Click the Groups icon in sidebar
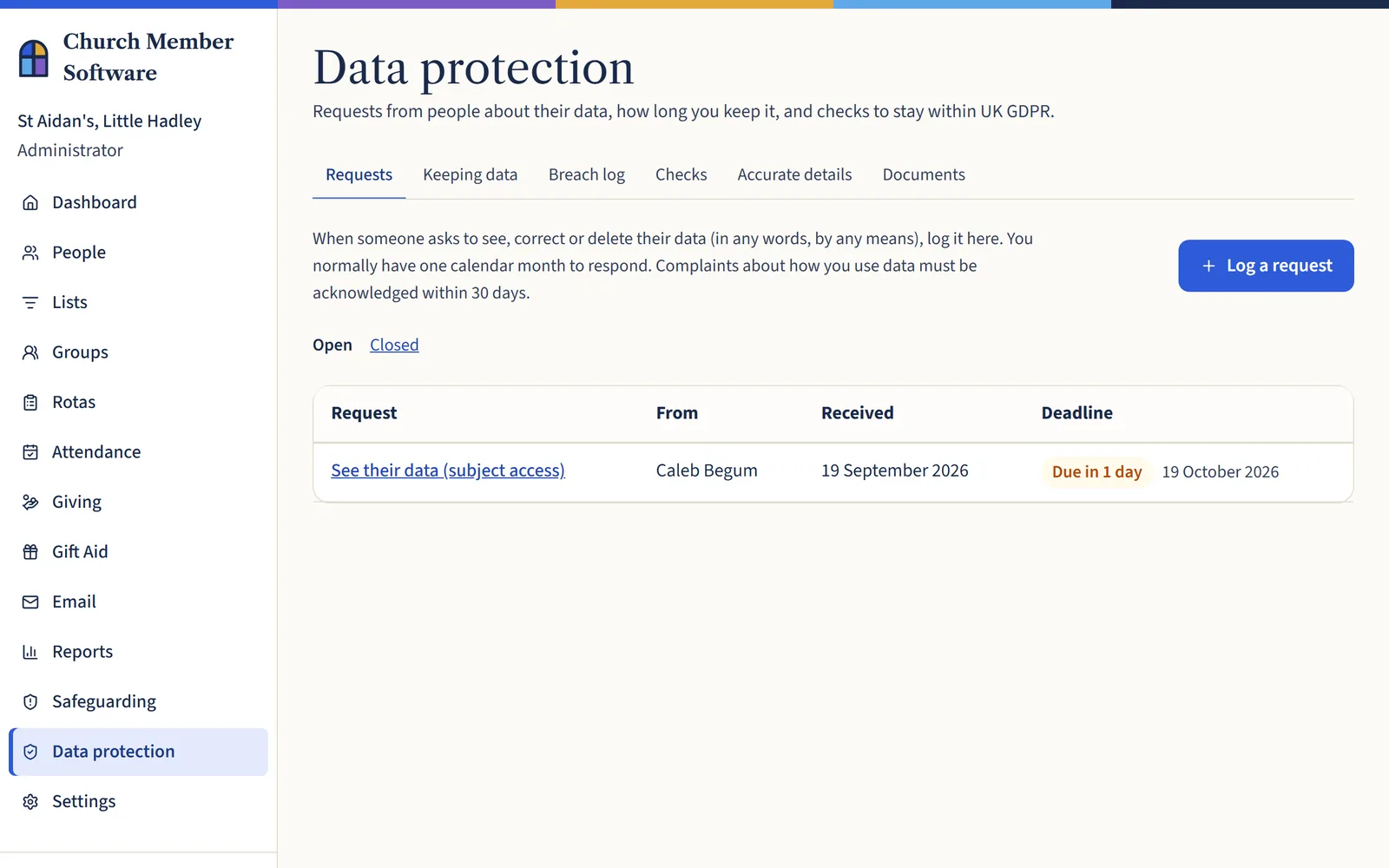Screen dimensions: 1389x868 (30, 352)
